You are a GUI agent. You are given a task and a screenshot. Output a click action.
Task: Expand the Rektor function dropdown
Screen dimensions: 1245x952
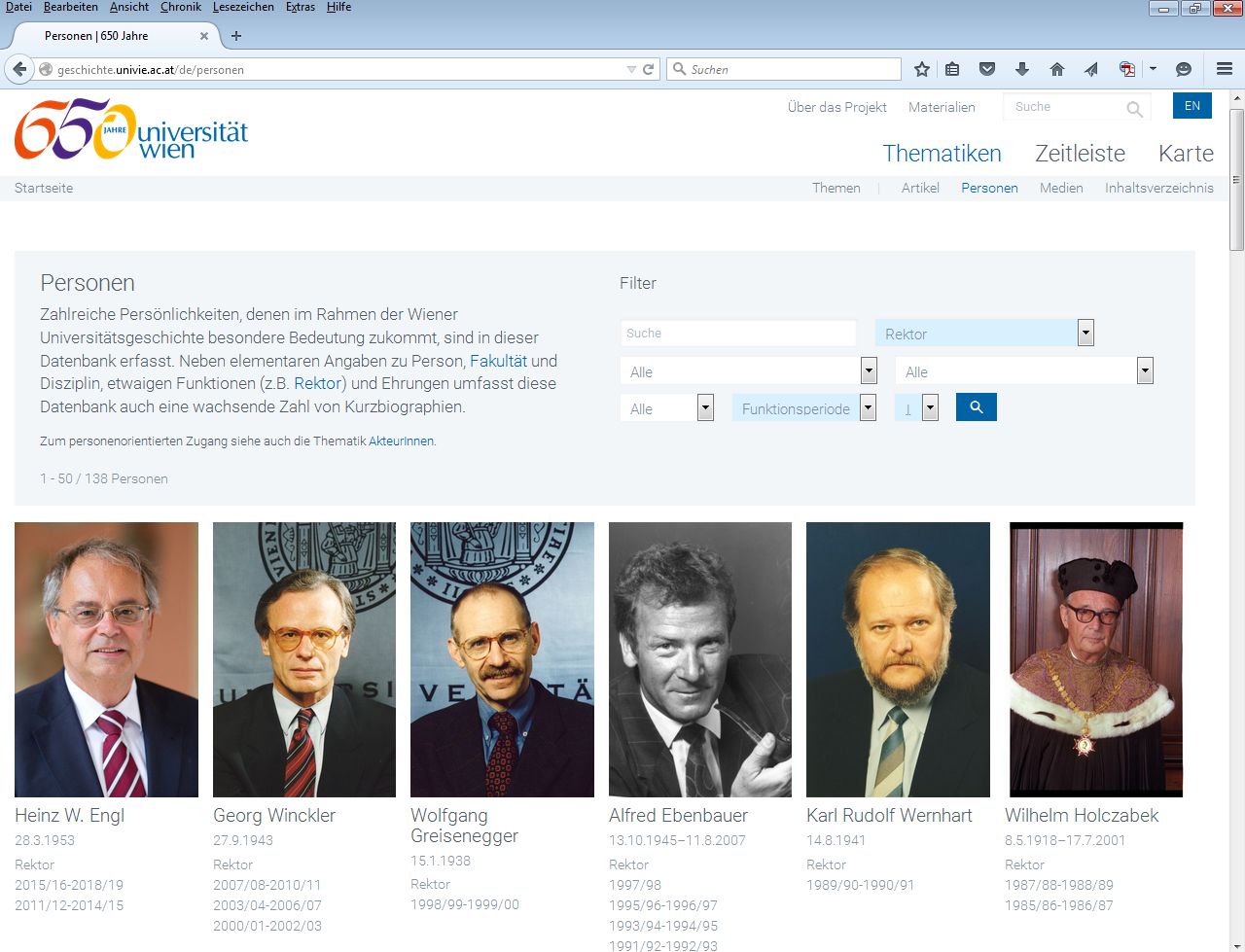click(1085, 334)
